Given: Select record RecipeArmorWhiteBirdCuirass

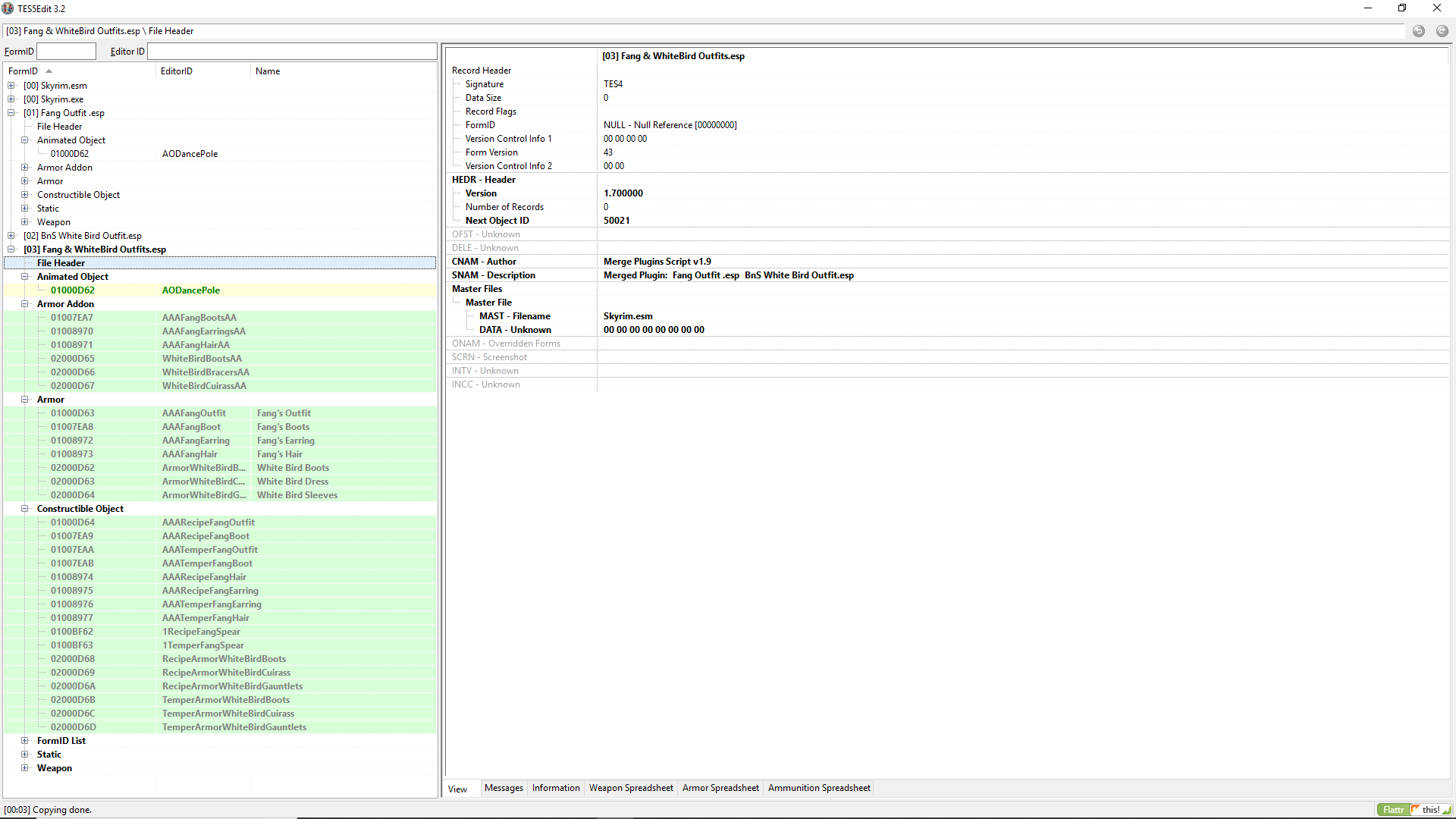Looking at the screenshot, I should pos(220,673).
